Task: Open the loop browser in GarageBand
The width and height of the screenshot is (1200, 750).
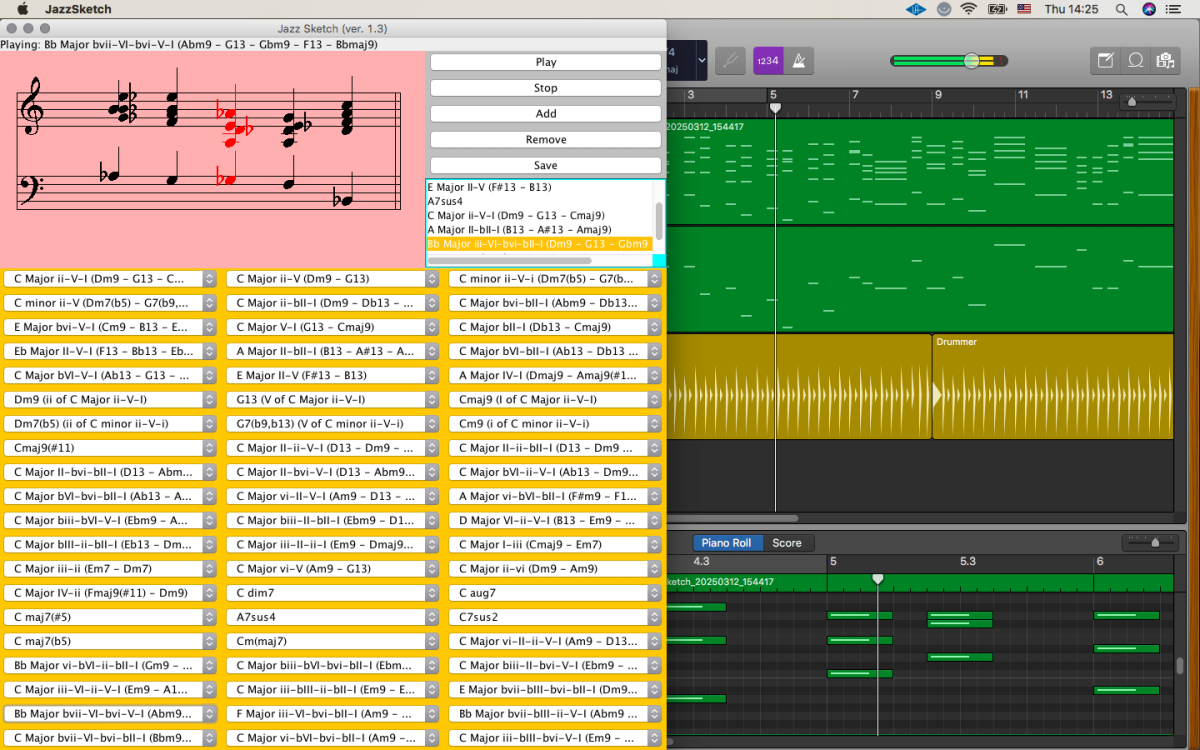Action: coord(1135,60)
